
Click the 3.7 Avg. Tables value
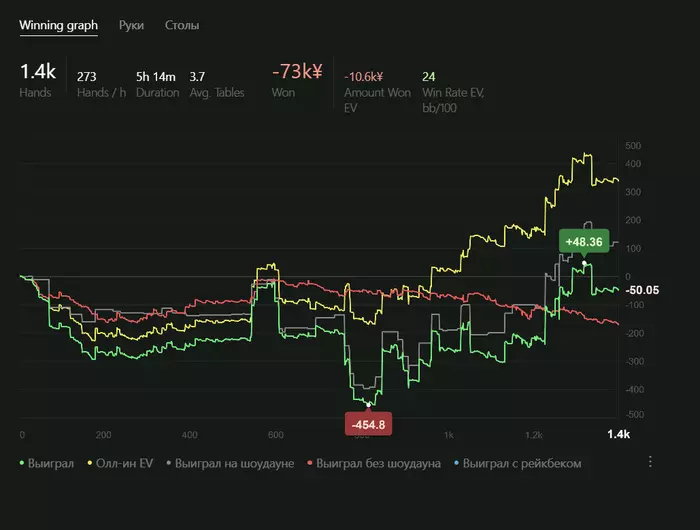[197, 77]
